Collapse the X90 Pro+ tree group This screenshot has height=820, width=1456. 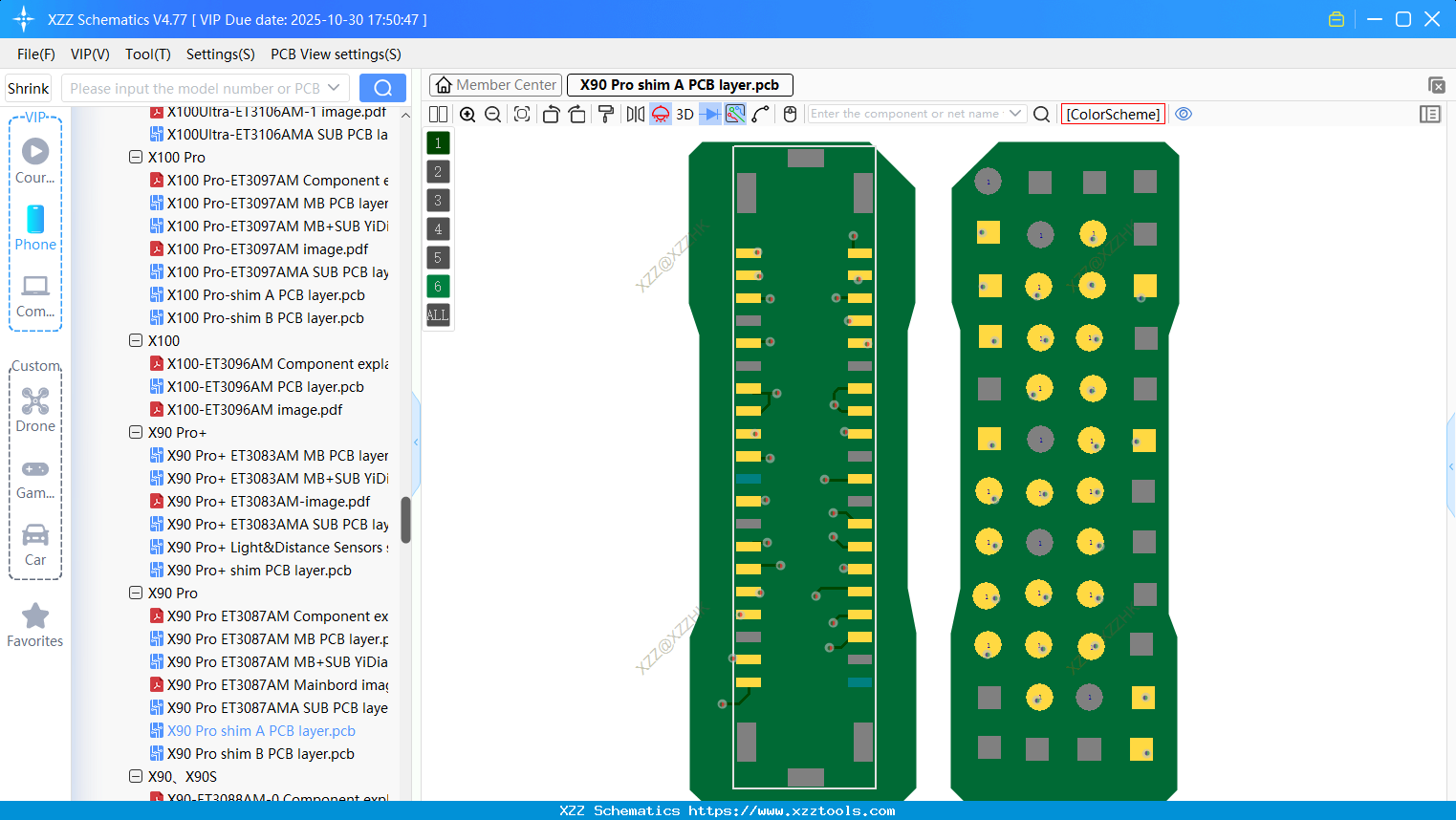coord(136,432)
